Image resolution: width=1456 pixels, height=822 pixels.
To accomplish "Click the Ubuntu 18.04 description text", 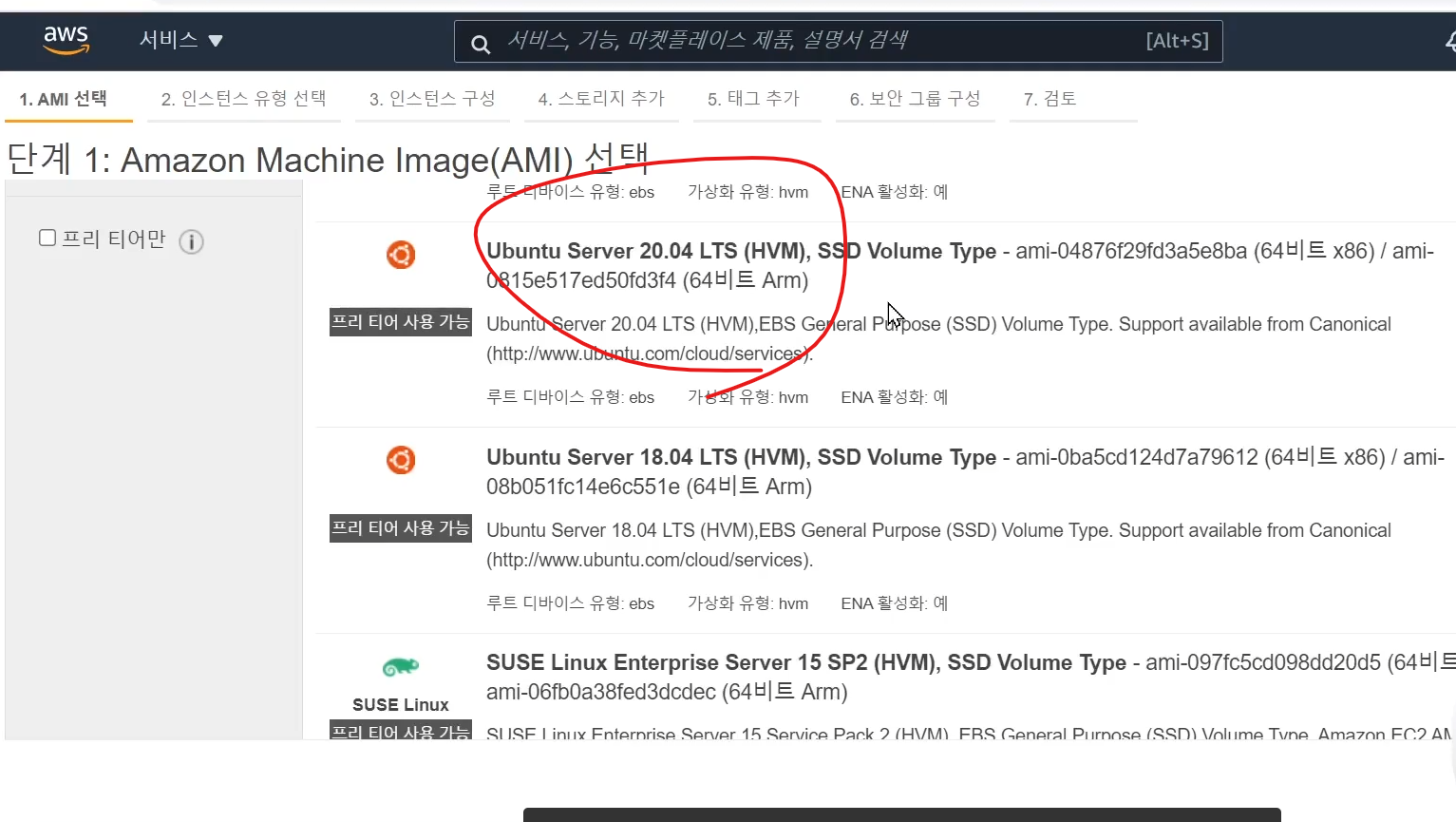I will 938,545.
